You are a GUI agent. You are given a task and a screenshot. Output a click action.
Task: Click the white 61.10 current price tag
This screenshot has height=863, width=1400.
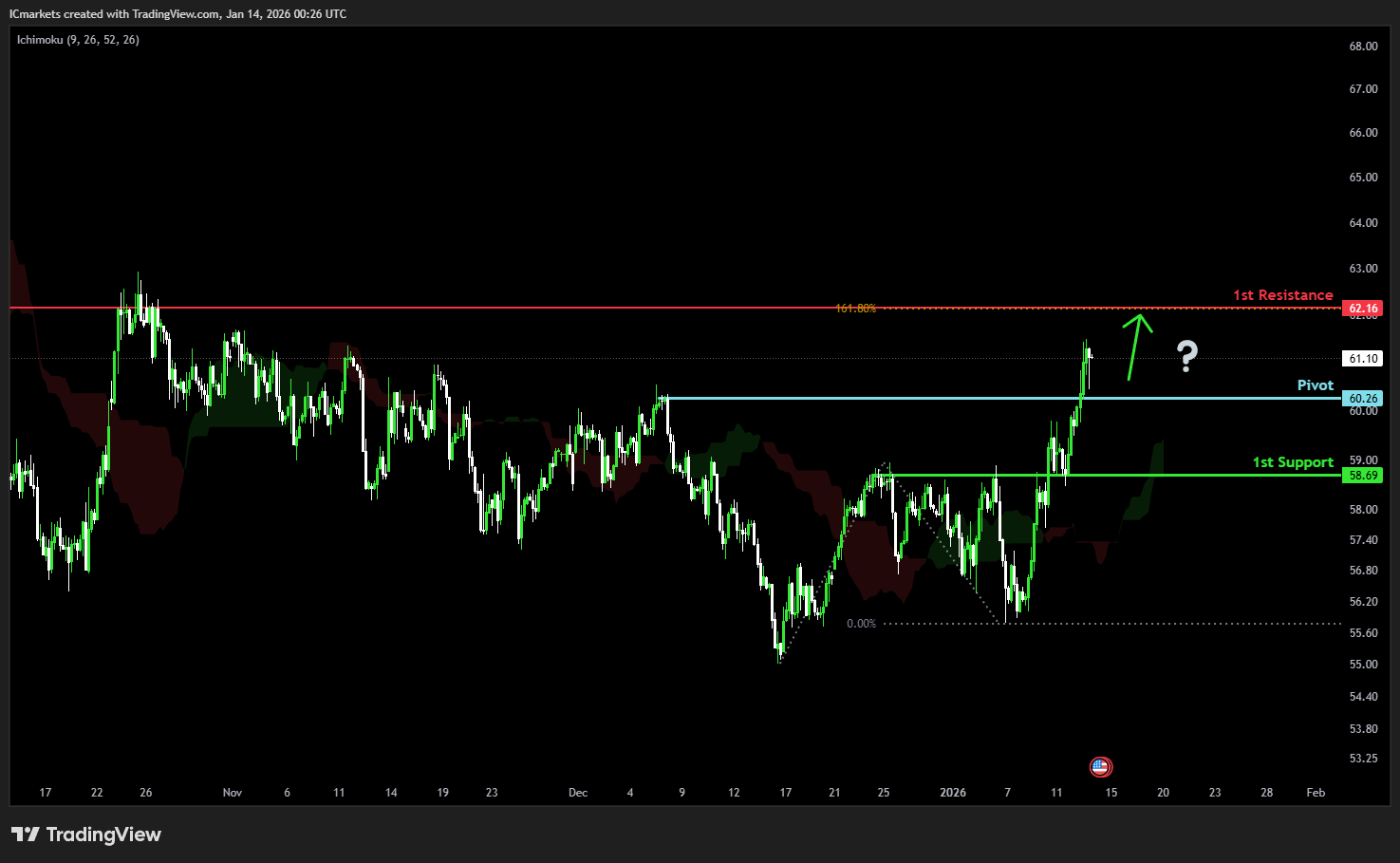coord(1363,359)
